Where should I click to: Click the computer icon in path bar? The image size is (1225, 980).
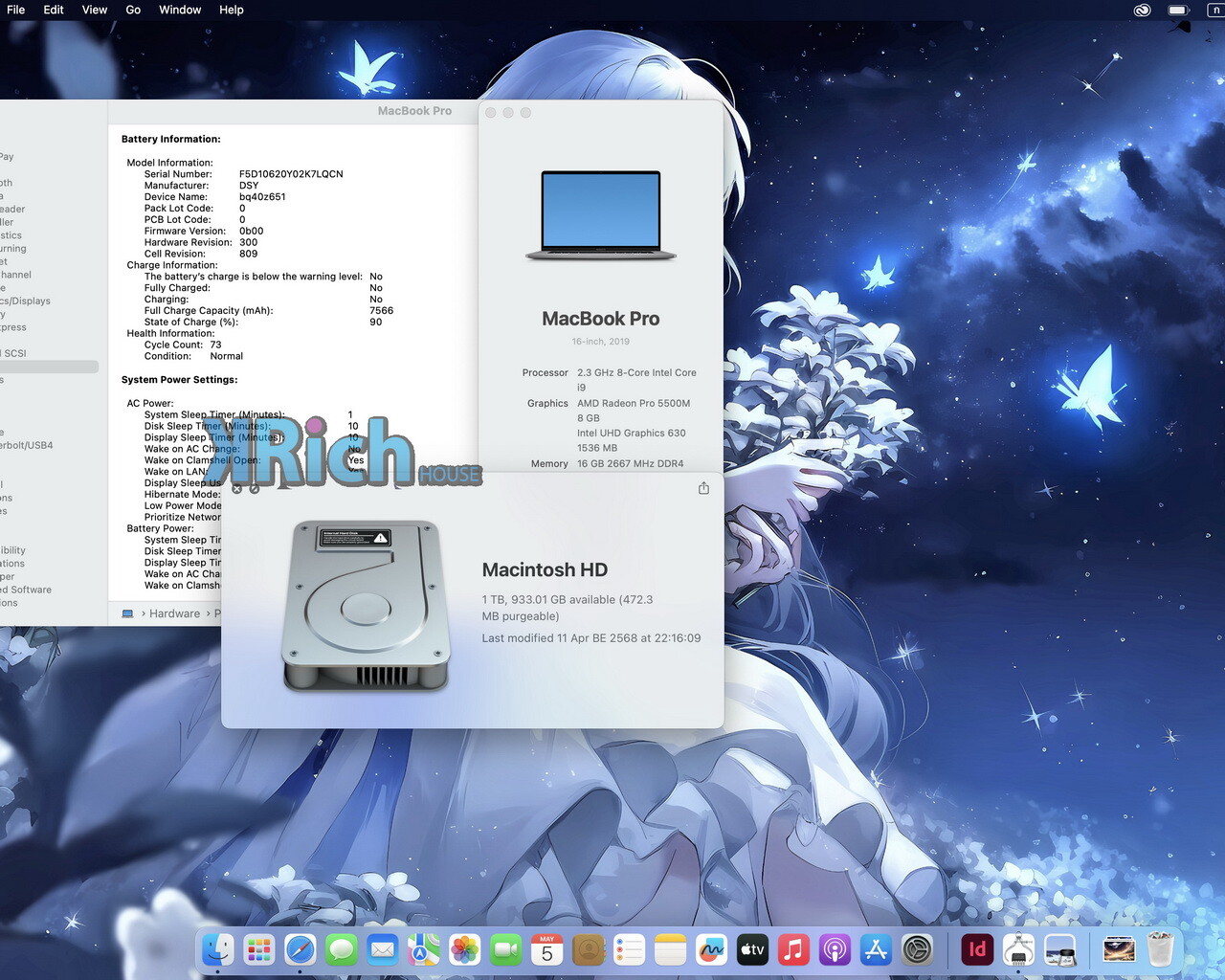click(128, 613)
